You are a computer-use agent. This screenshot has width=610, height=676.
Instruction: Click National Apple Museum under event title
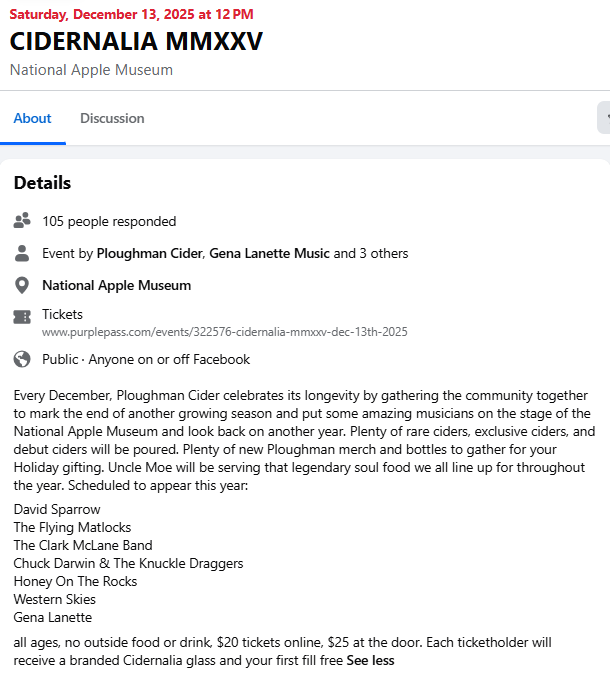coord(91,70)
